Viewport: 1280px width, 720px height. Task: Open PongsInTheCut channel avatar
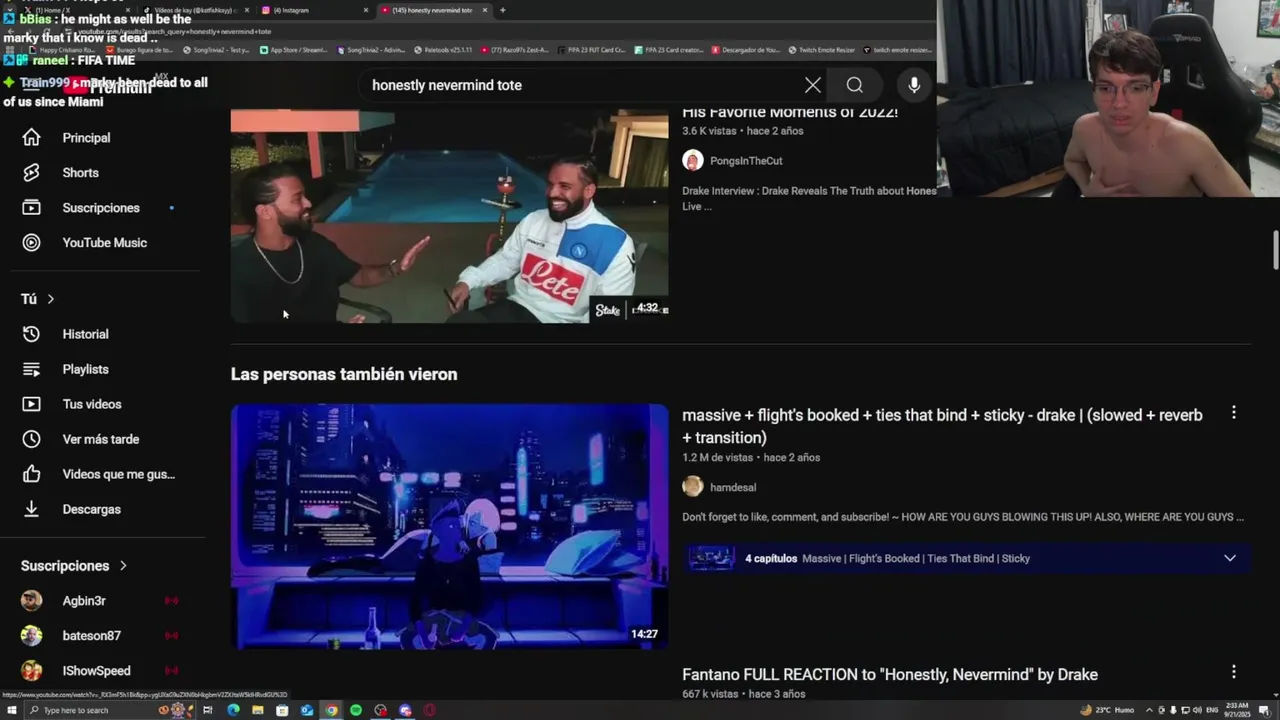tap(693, 161)
